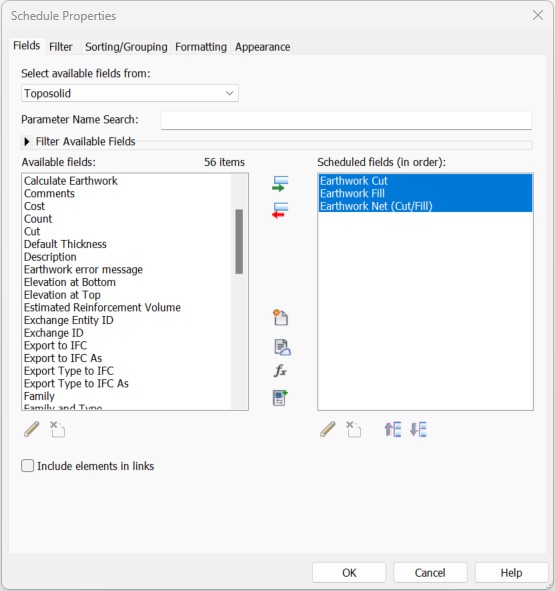Click delete parameter icon under Available fields

pos(58,429)
